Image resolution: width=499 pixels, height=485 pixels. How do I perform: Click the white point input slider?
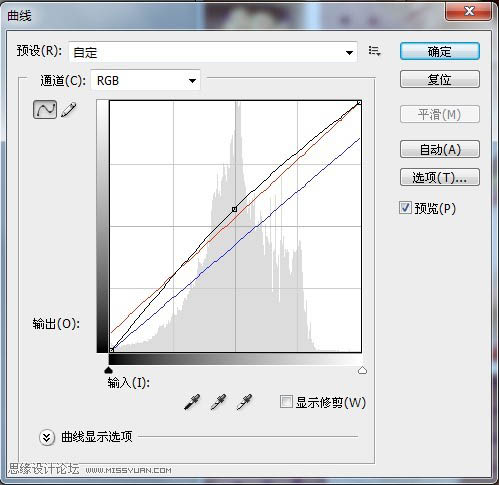coord(362,370)
